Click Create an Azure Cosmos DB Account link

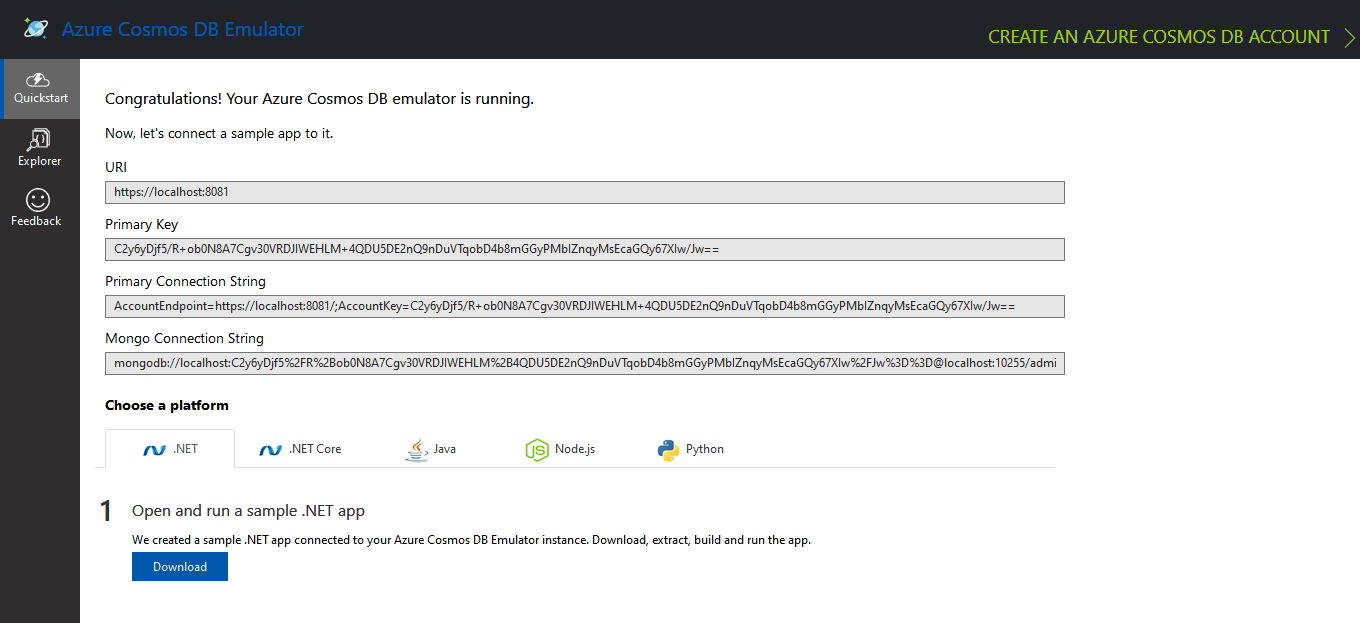(1158, 37)
